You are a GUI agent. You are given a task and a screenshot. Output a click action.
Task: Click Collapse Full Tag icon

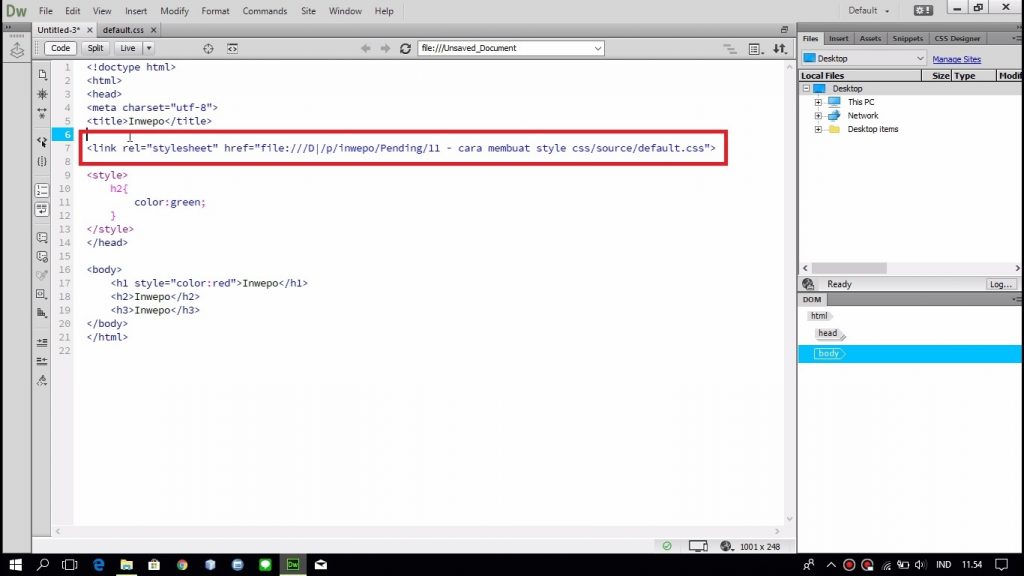point(42,94)
